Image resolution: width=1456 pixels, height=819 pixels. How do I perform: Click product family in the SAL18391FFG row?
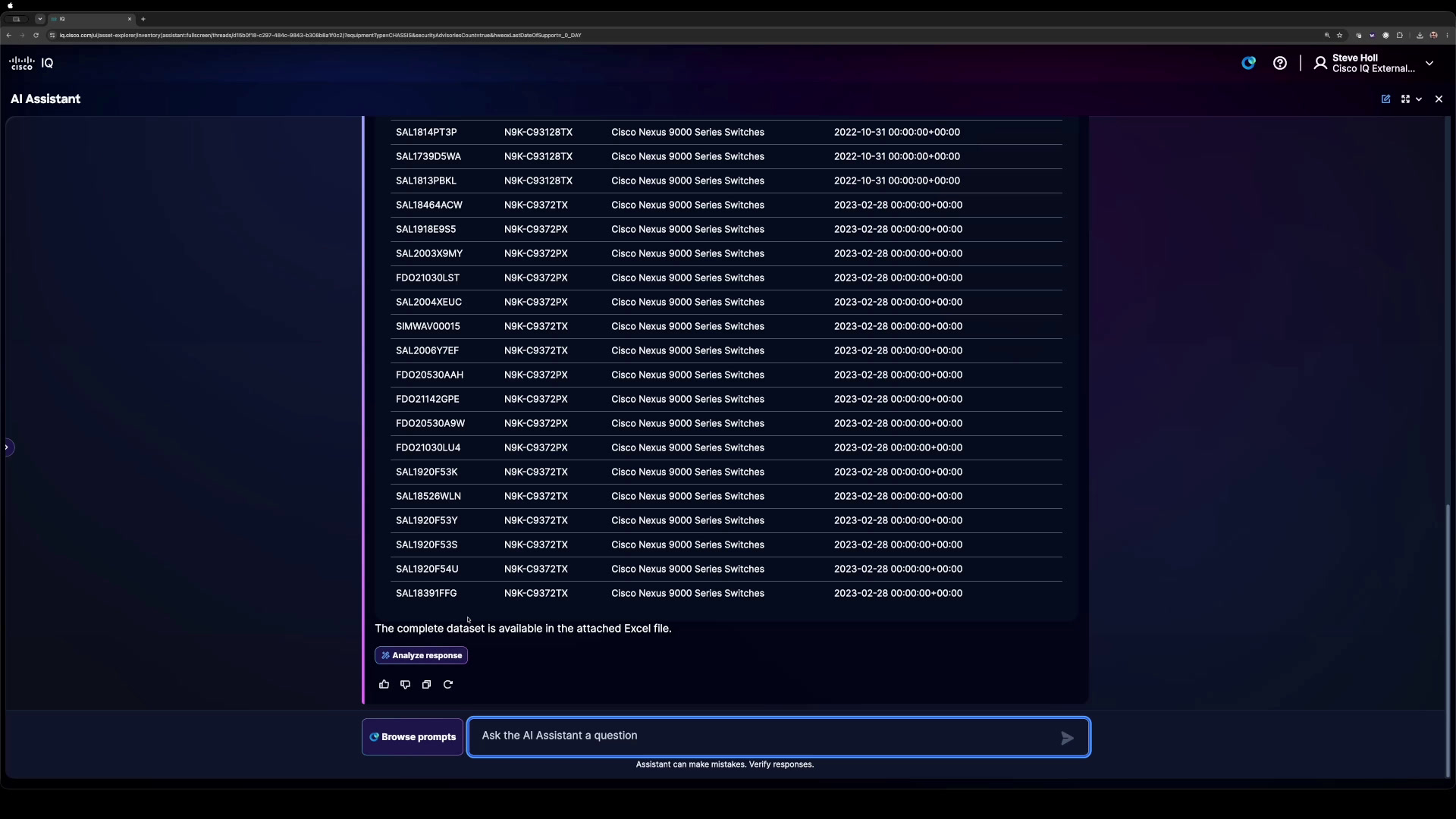coord(688,593)
